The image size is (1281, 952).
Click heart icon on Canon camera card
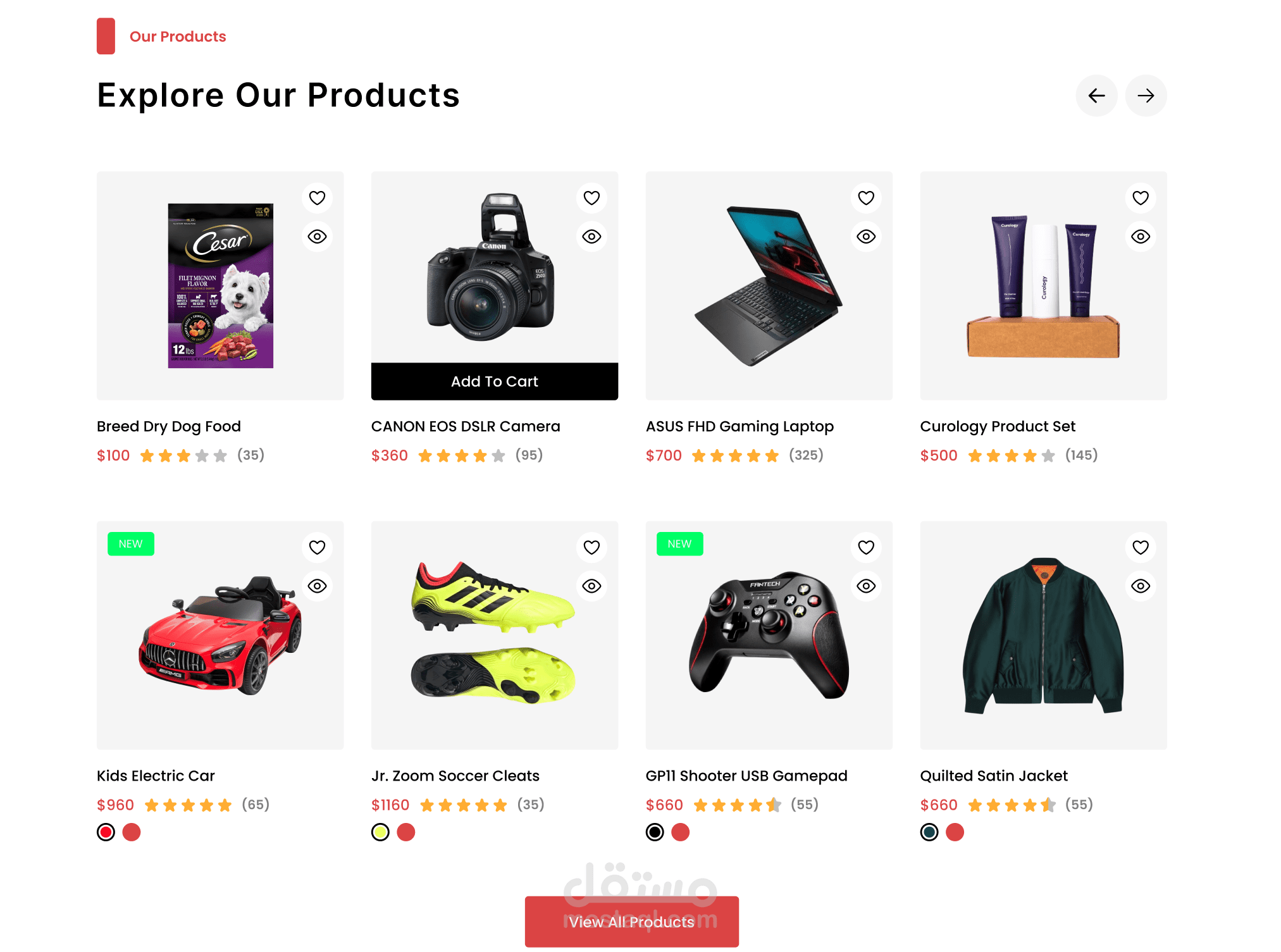point(591,198)
